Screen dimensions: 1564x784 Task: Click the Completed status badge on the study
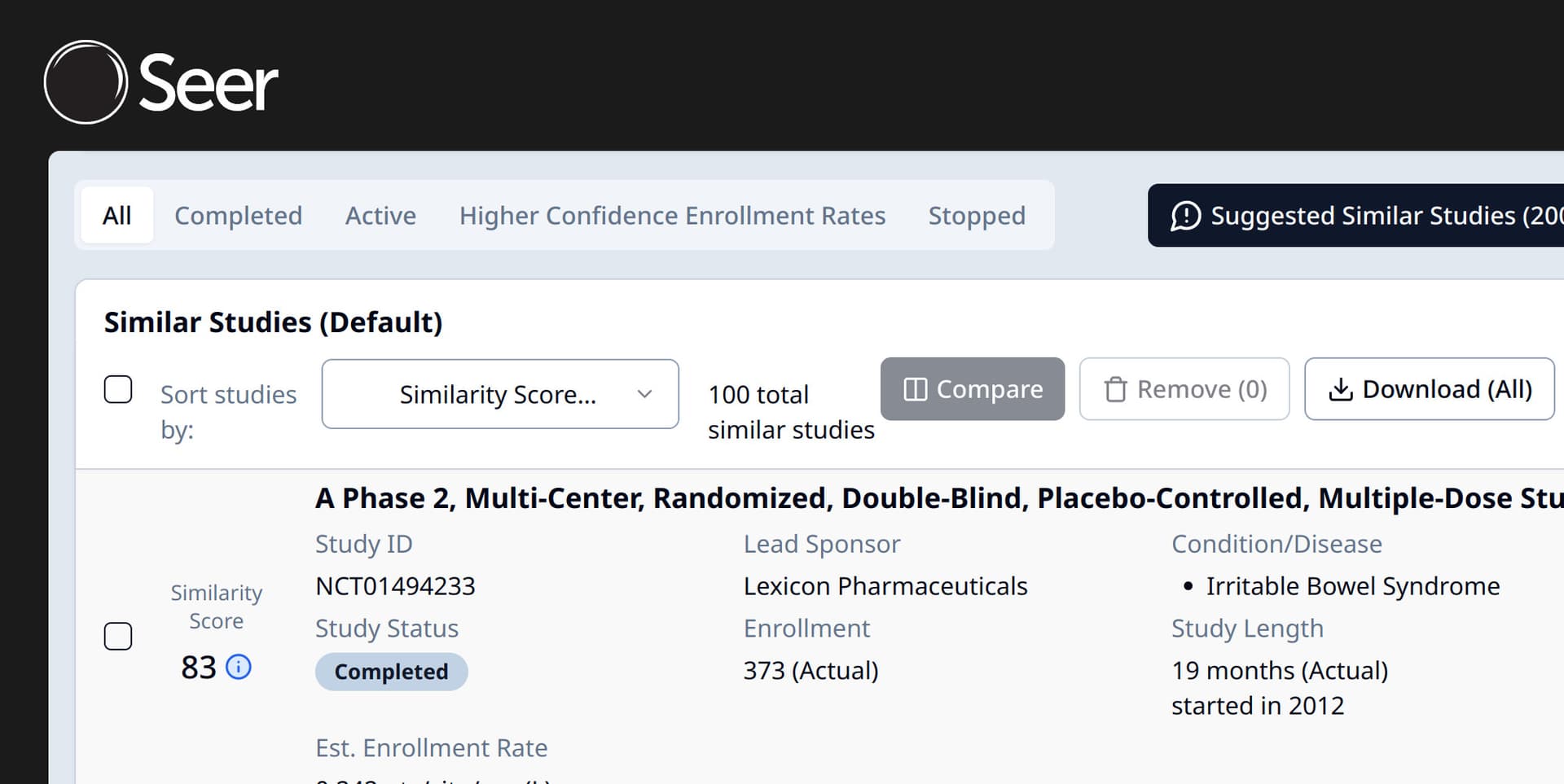pyautogui.click(x=391, y=671)
